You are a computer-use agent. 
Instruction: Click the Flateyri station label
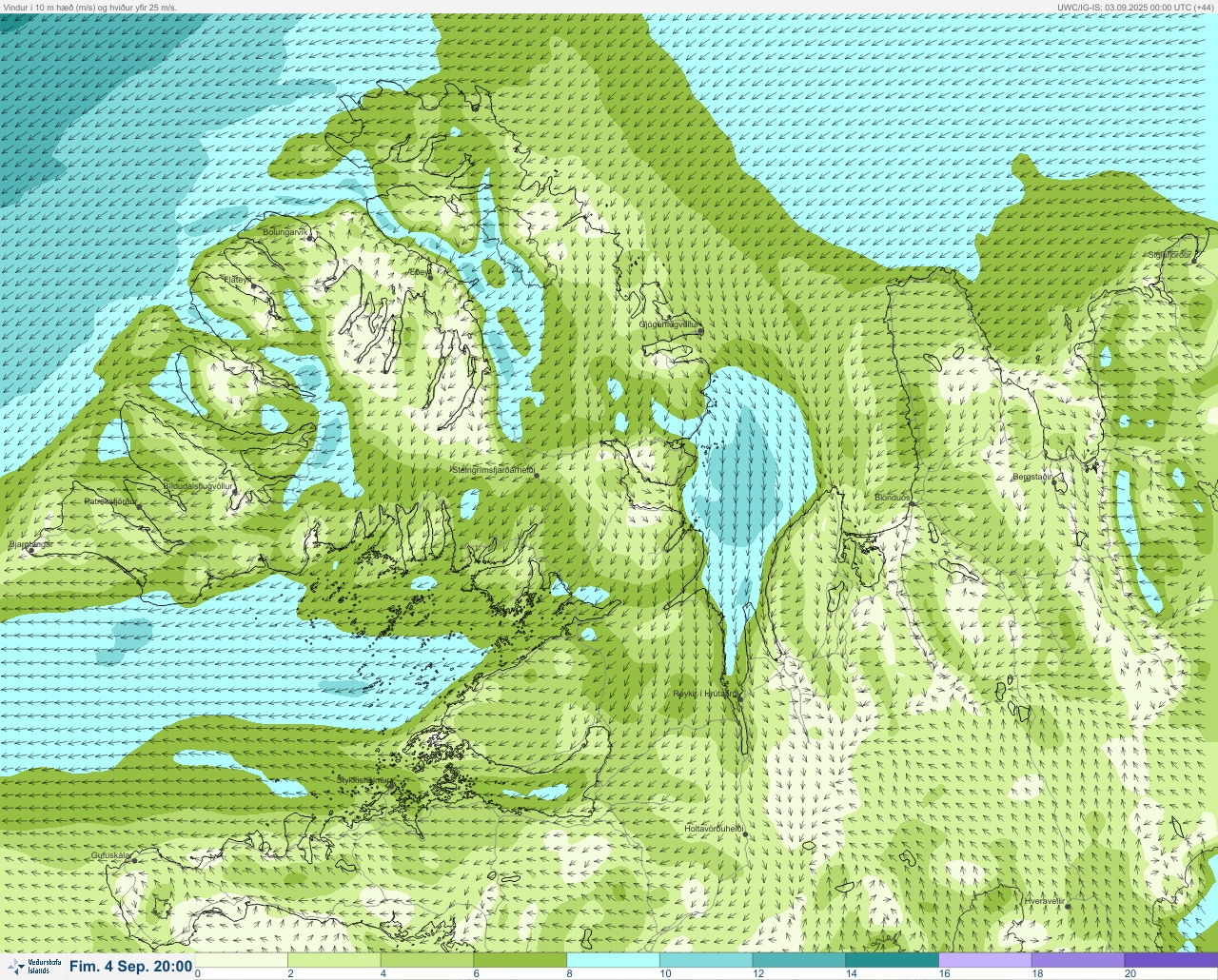237,279
